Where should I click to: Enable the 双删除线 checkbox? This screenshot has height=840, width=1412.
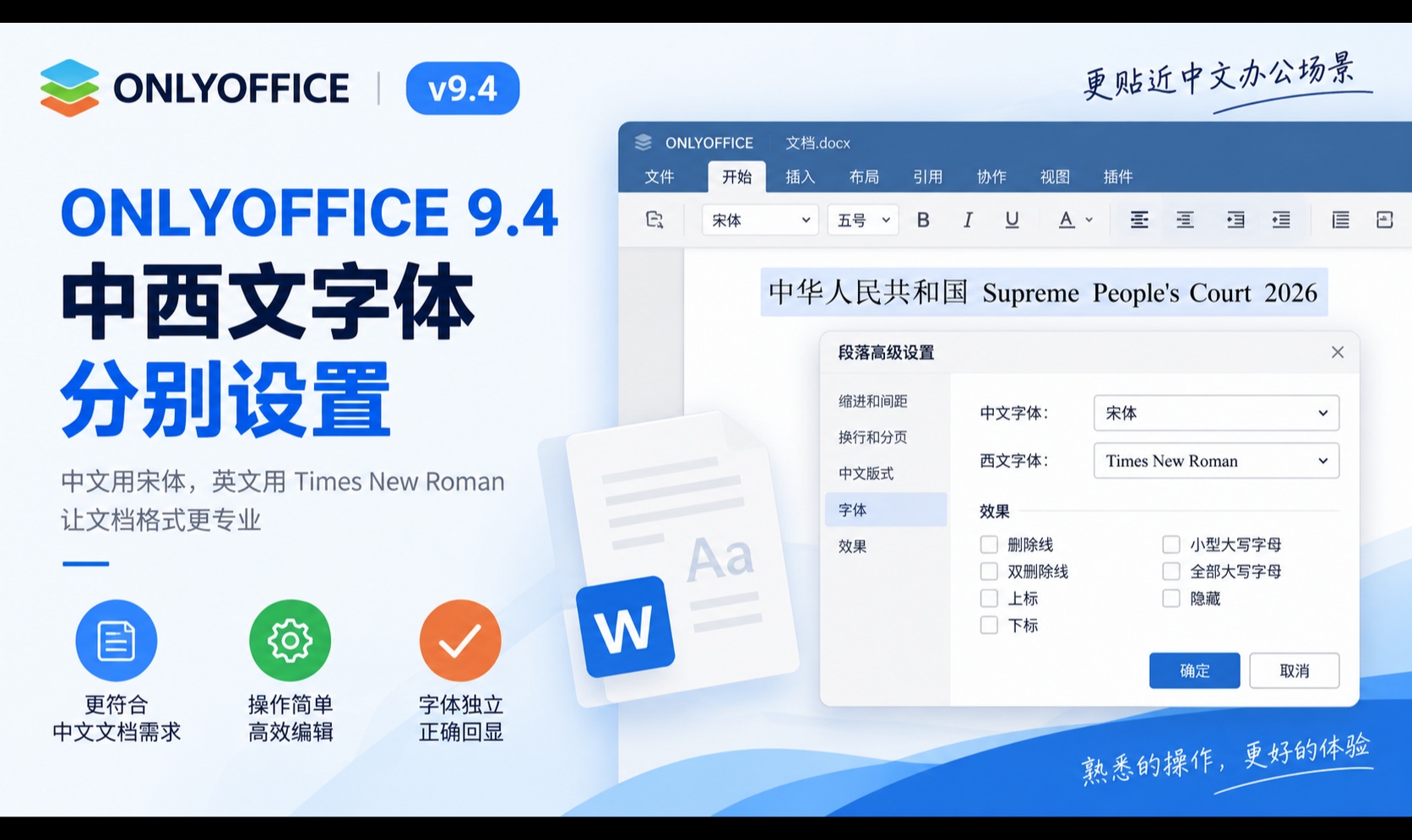[x=989, y=572]
